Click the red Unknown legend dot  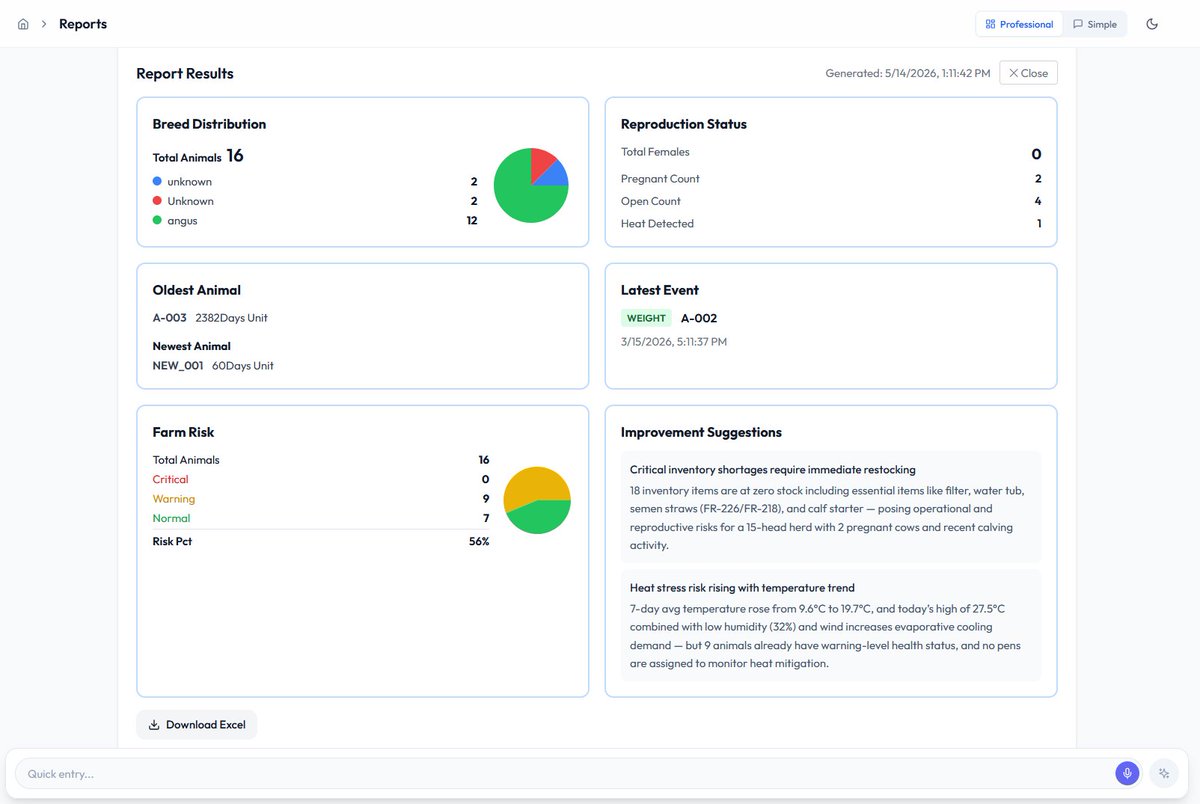(x=157, y=201)
